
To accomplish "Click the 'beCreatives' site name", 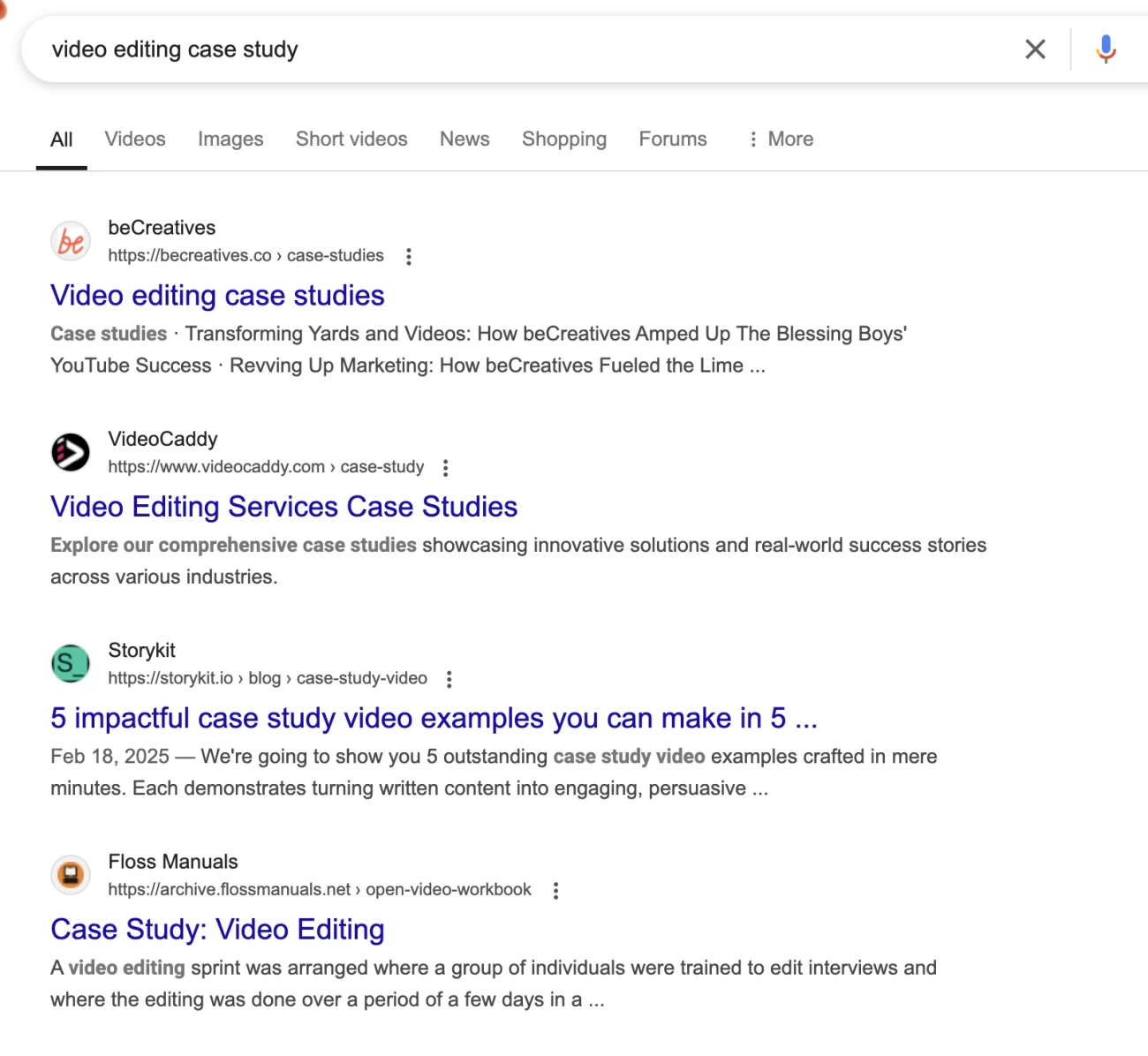I will point(162,228).
